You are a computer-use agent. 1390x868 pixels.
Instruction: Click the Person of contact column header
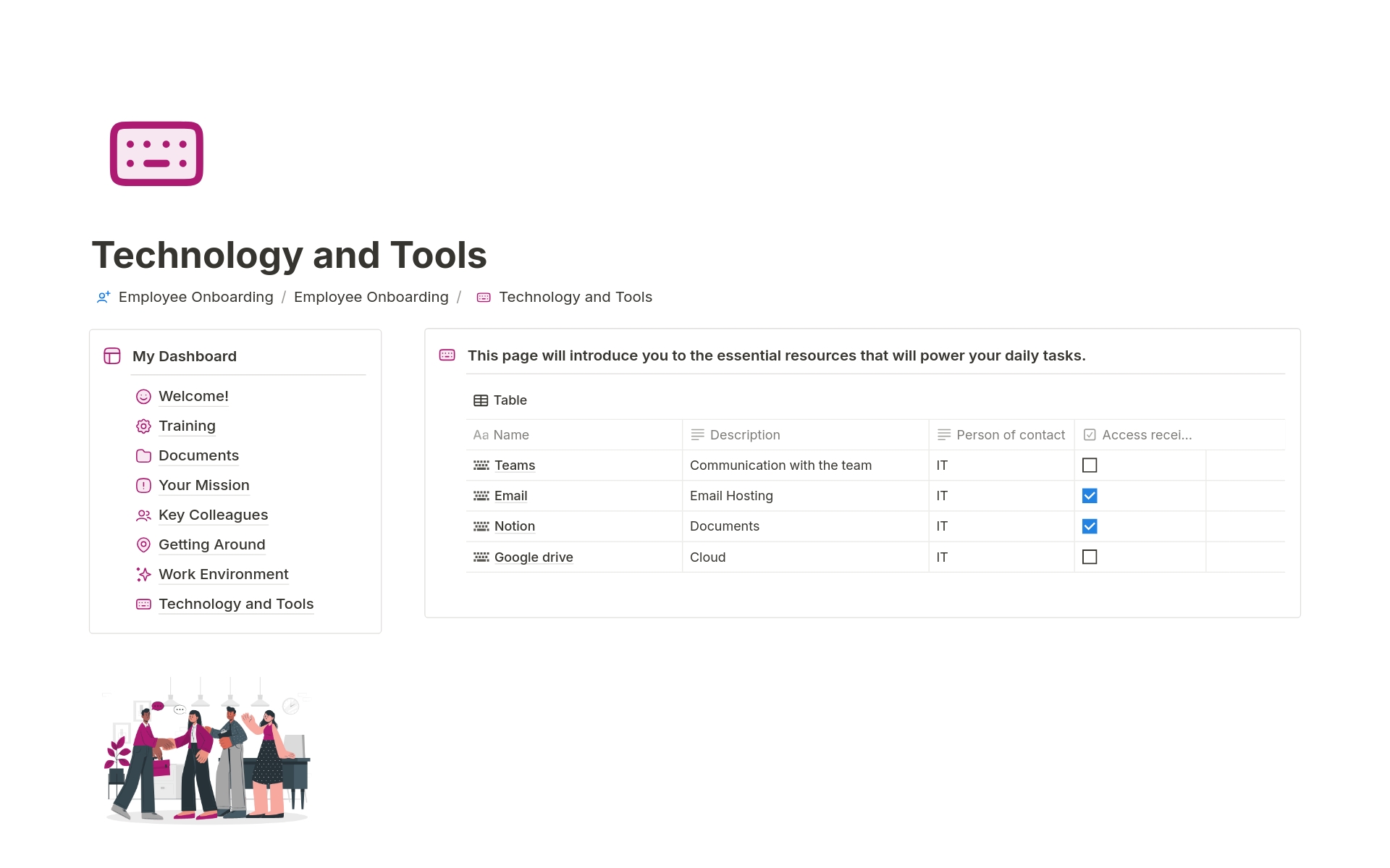point(1010,435)
